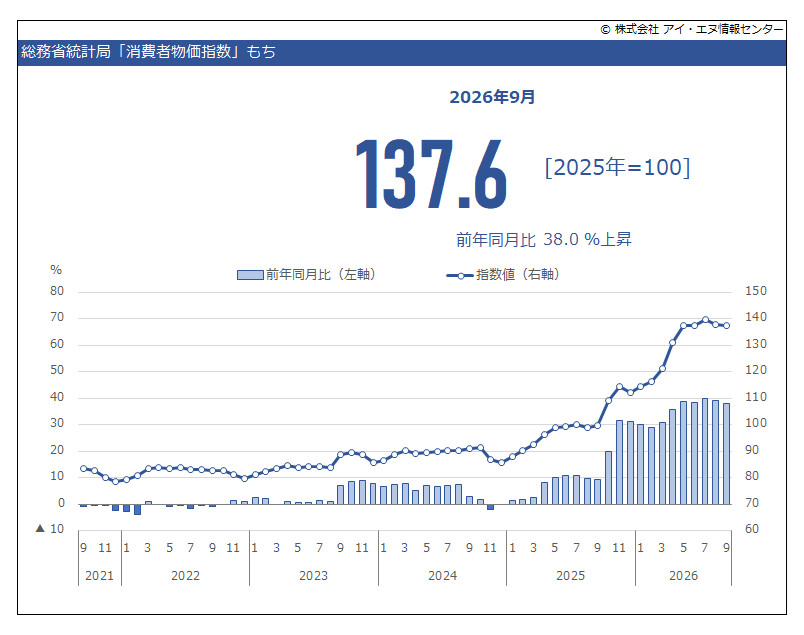Click the bar for November 2025
Screen dimensions: 804x635
[619, 463]
